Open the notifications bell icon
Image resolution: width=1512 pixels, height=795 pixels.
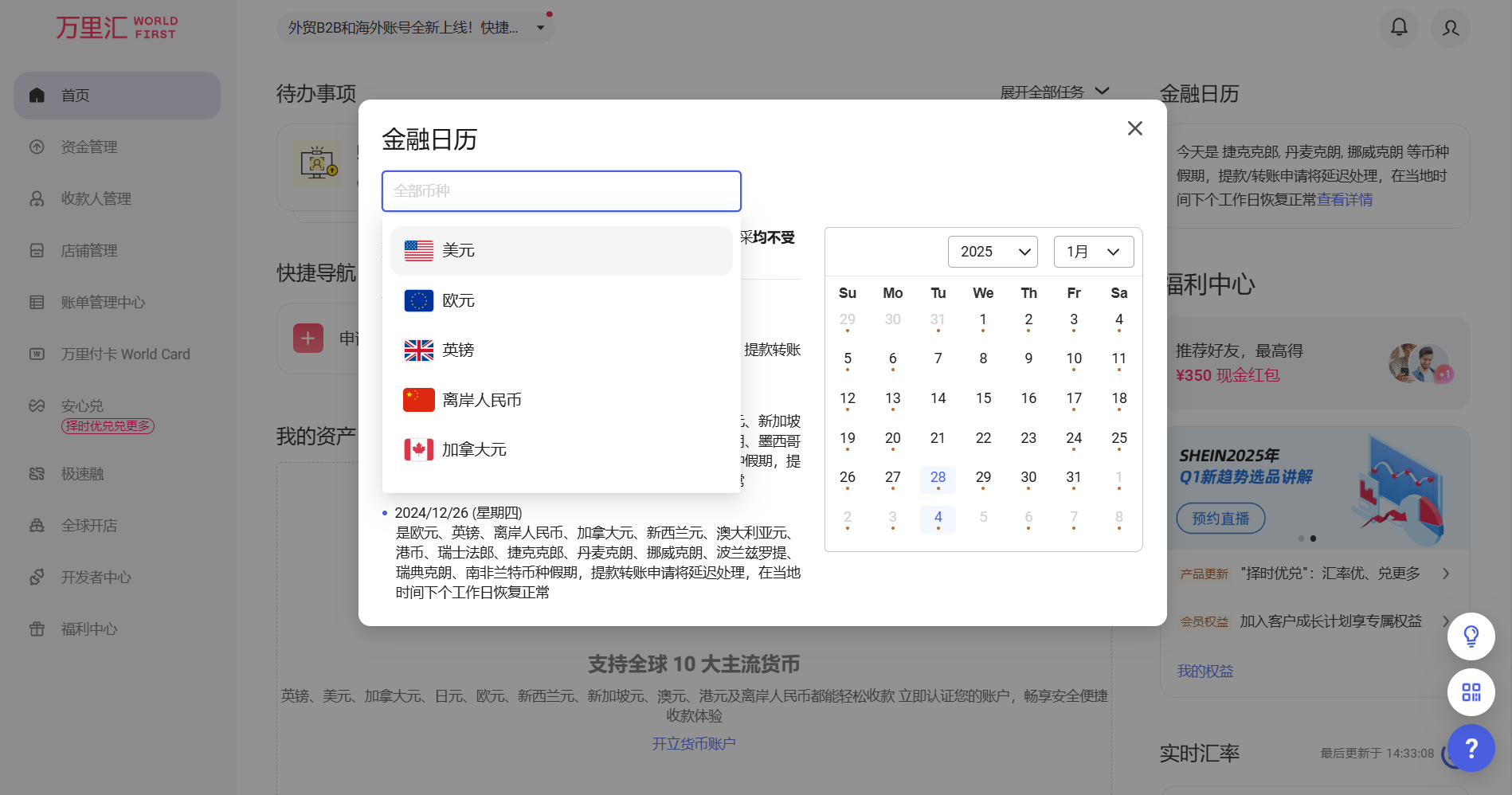(1398, 28)
